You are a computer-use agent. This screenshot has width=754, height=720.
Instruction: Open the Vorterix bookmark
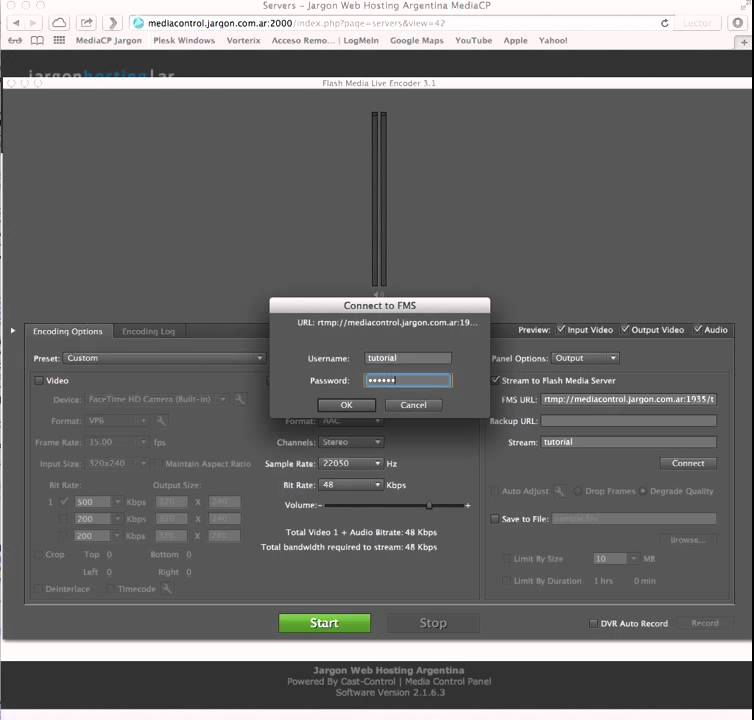click(243, 40)
